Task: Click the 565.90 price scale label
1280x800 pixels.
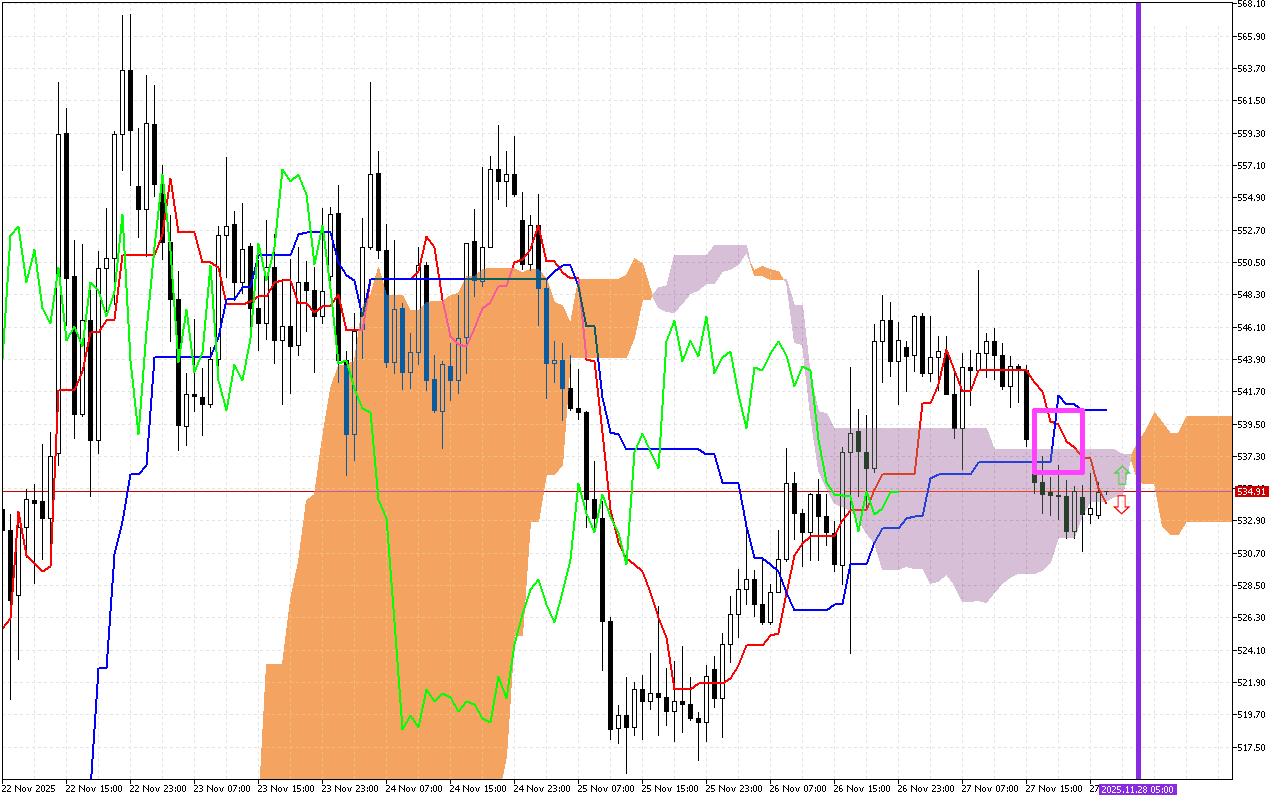Action: 1252,37
